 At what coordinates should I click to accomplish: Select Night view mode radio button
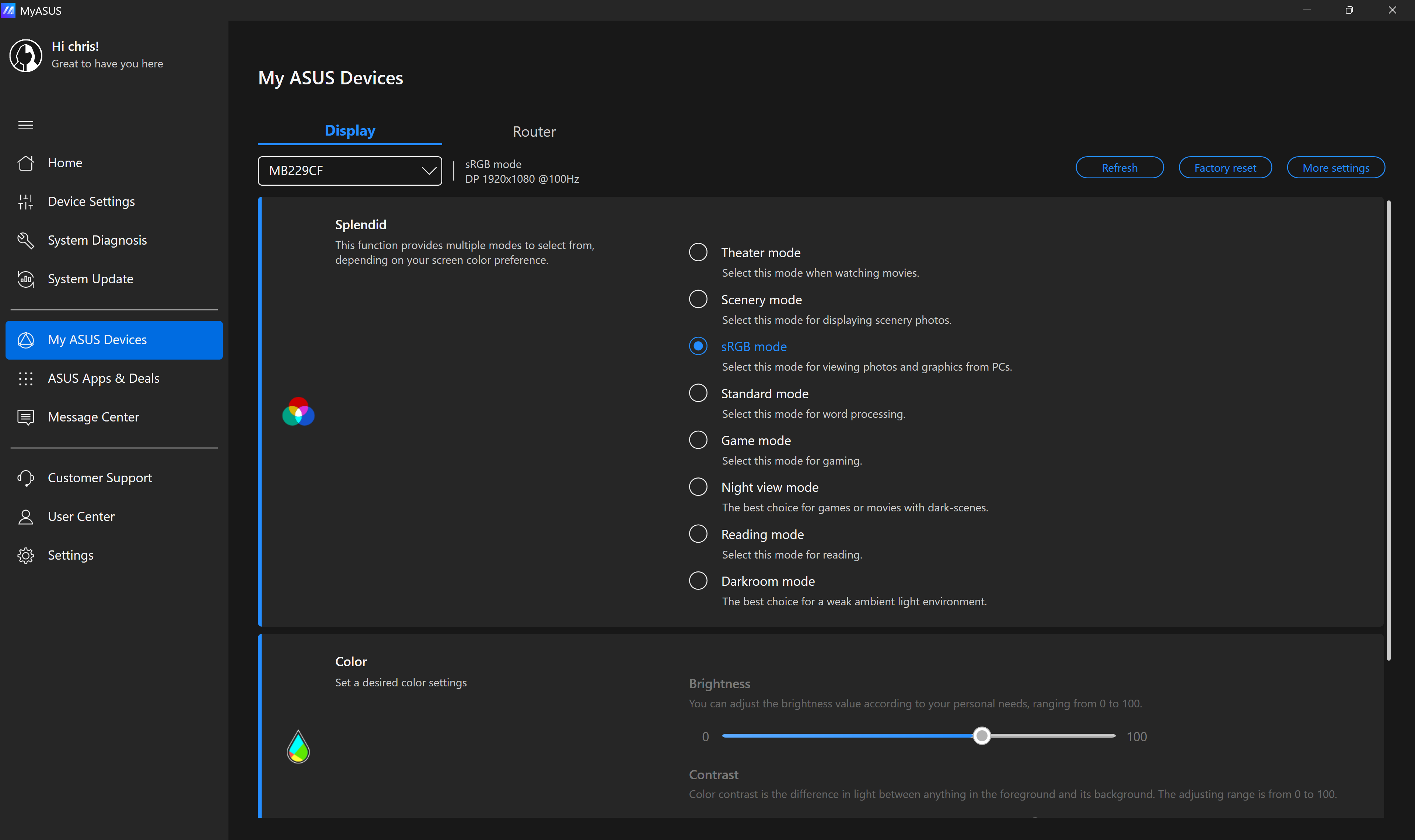tap(698, 487)
